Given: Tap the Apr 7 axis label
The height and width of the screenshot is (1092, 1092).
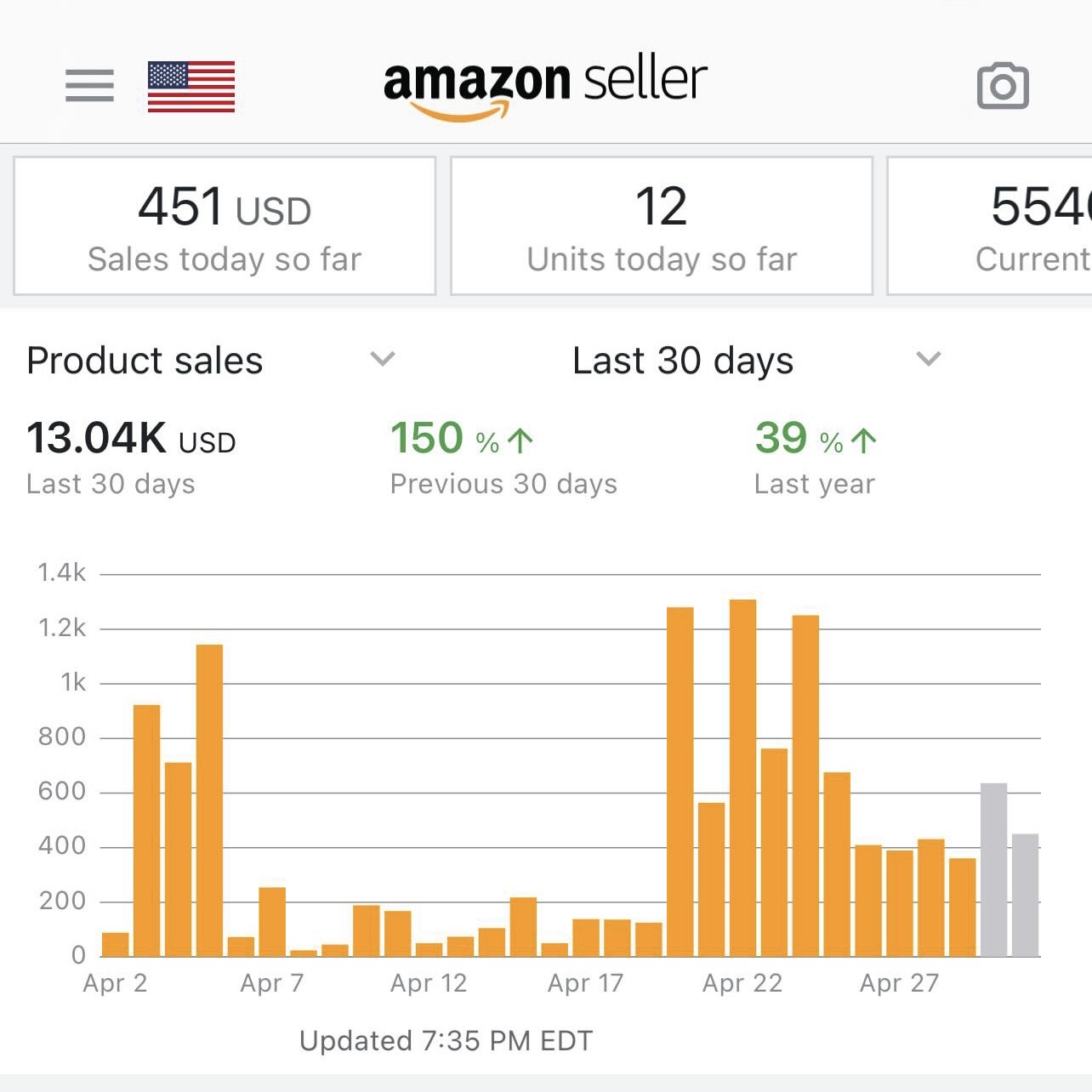Looking at the screenshot, I should [x=272, y=983].
